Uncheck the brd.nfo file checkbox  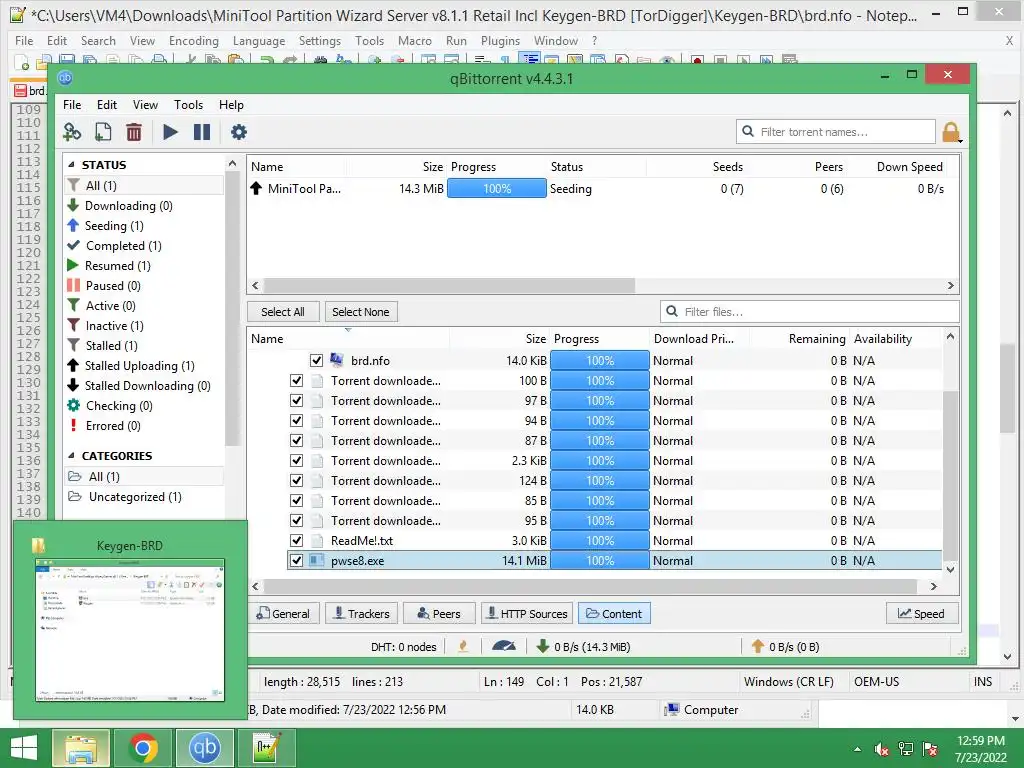316,360
